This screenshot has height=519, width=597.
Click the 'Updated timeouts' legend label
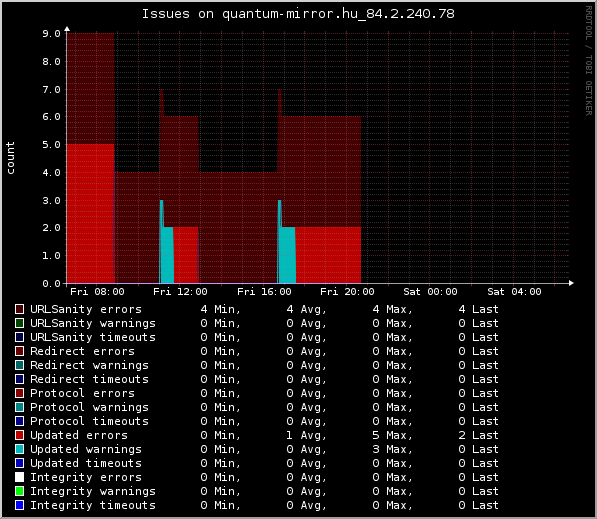coord(86,463)
